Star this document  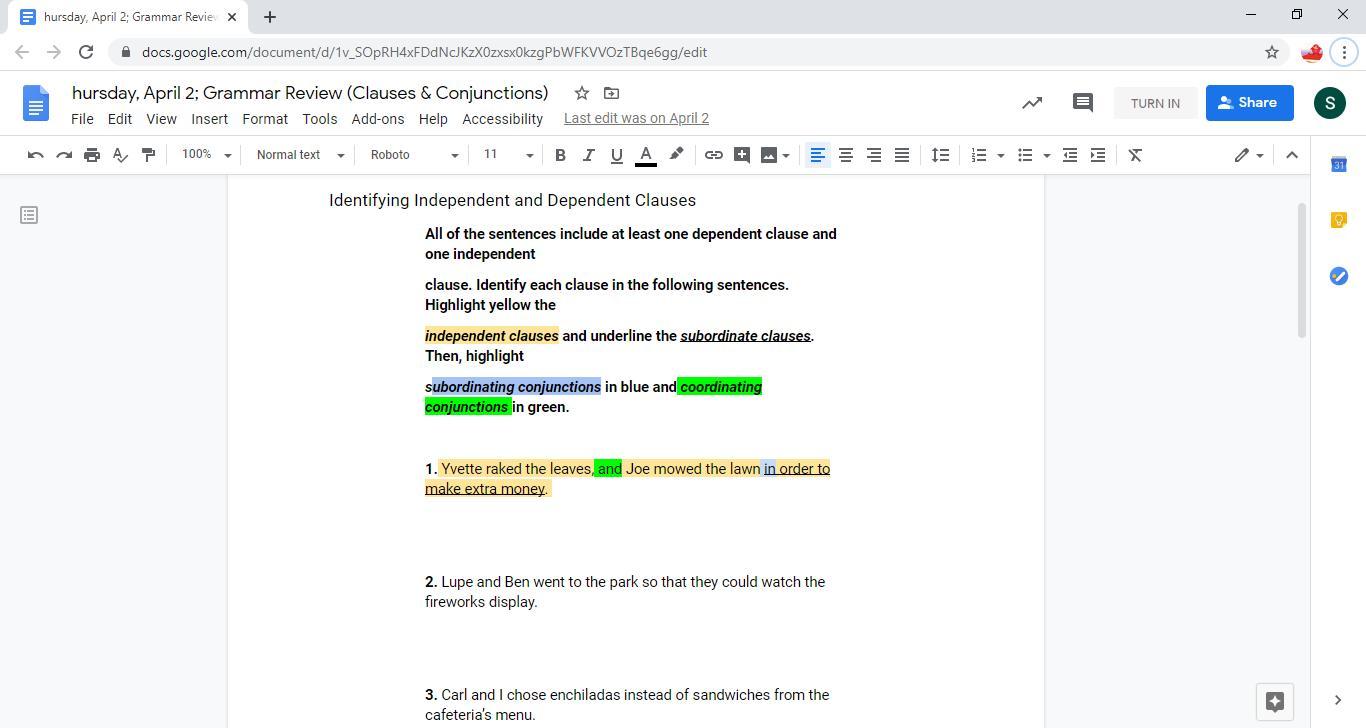click(x=581, y=93)
